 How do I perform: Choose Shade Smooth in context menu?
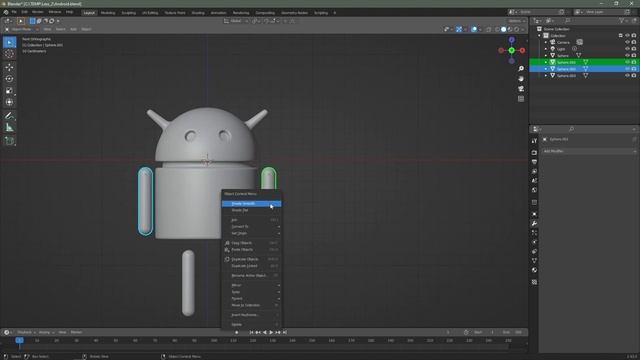pos(251,204)
